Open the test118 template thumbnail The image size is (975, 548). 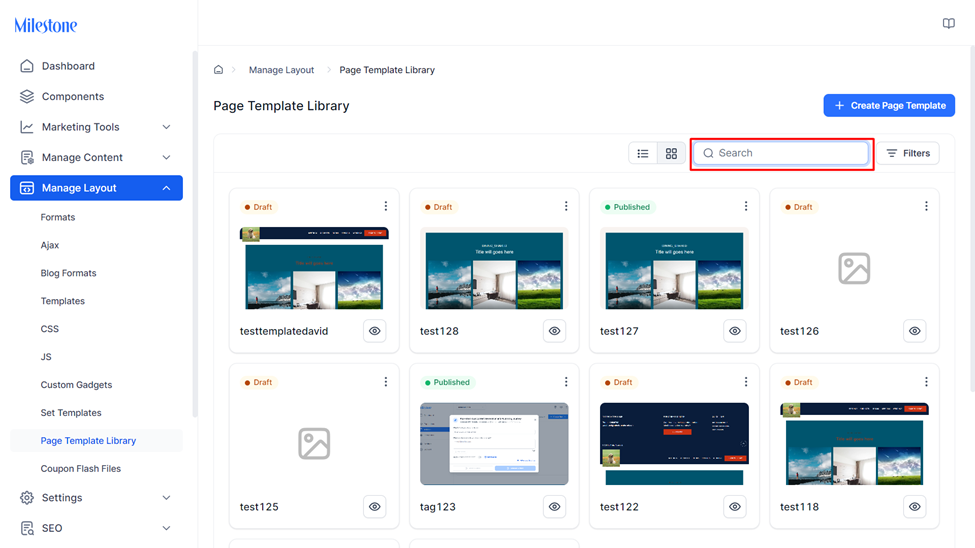click(x=854, y=444)
